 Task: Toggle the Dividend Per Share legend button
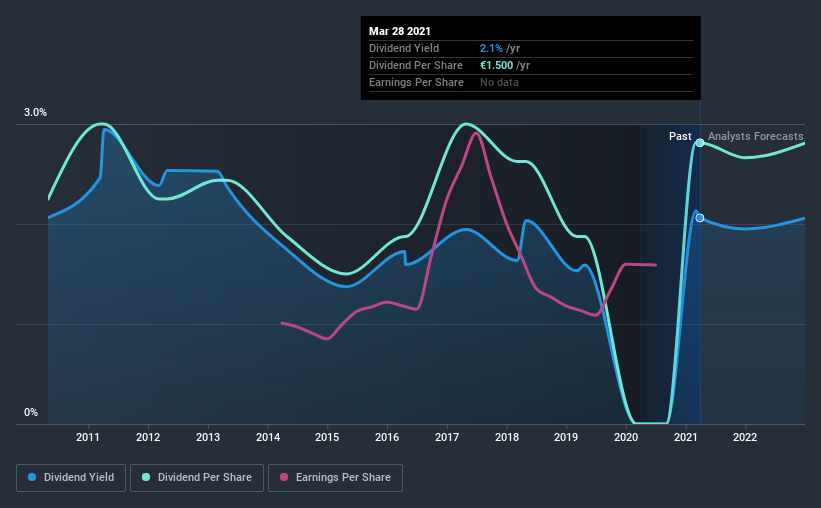click(197, 478)
